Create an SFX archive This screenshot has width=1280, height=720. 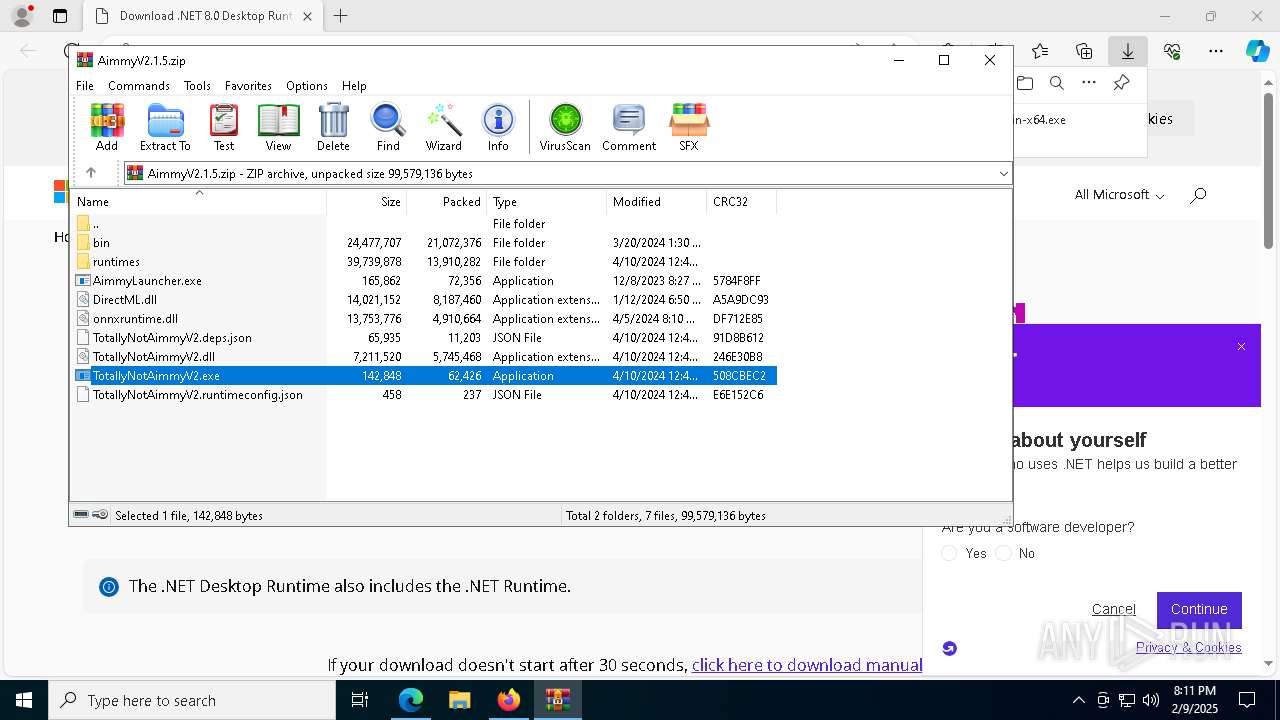689,127
